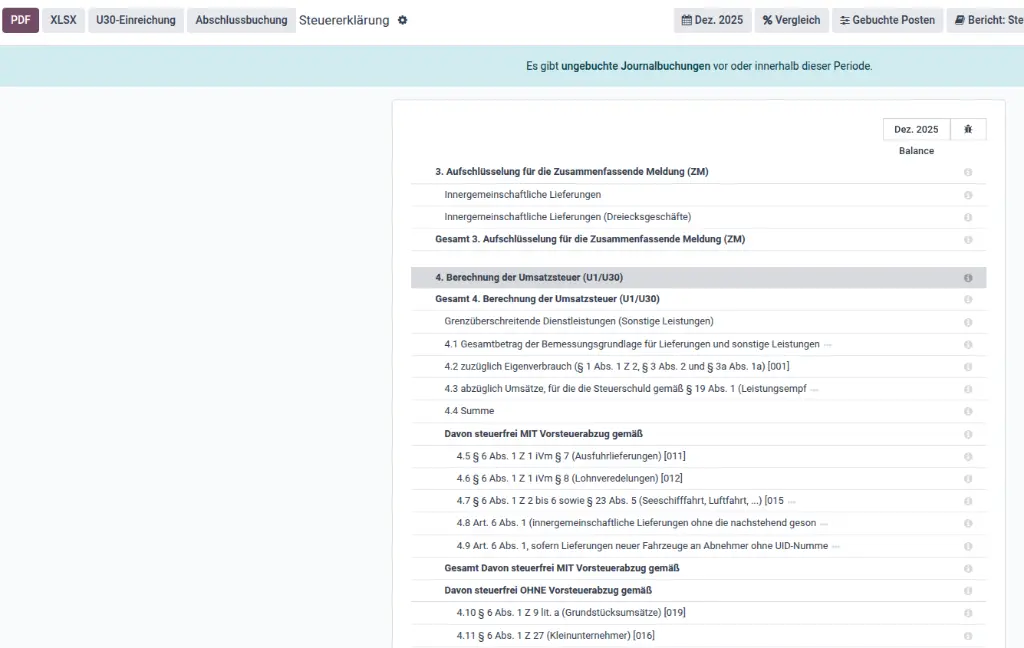The height and width of the screenshot is (648, 1024).
Task: Click info icon for Innergemeinschaftliche Lieferungen (Dreiecksgeschäfte)
Action: [x=968, y=217]
